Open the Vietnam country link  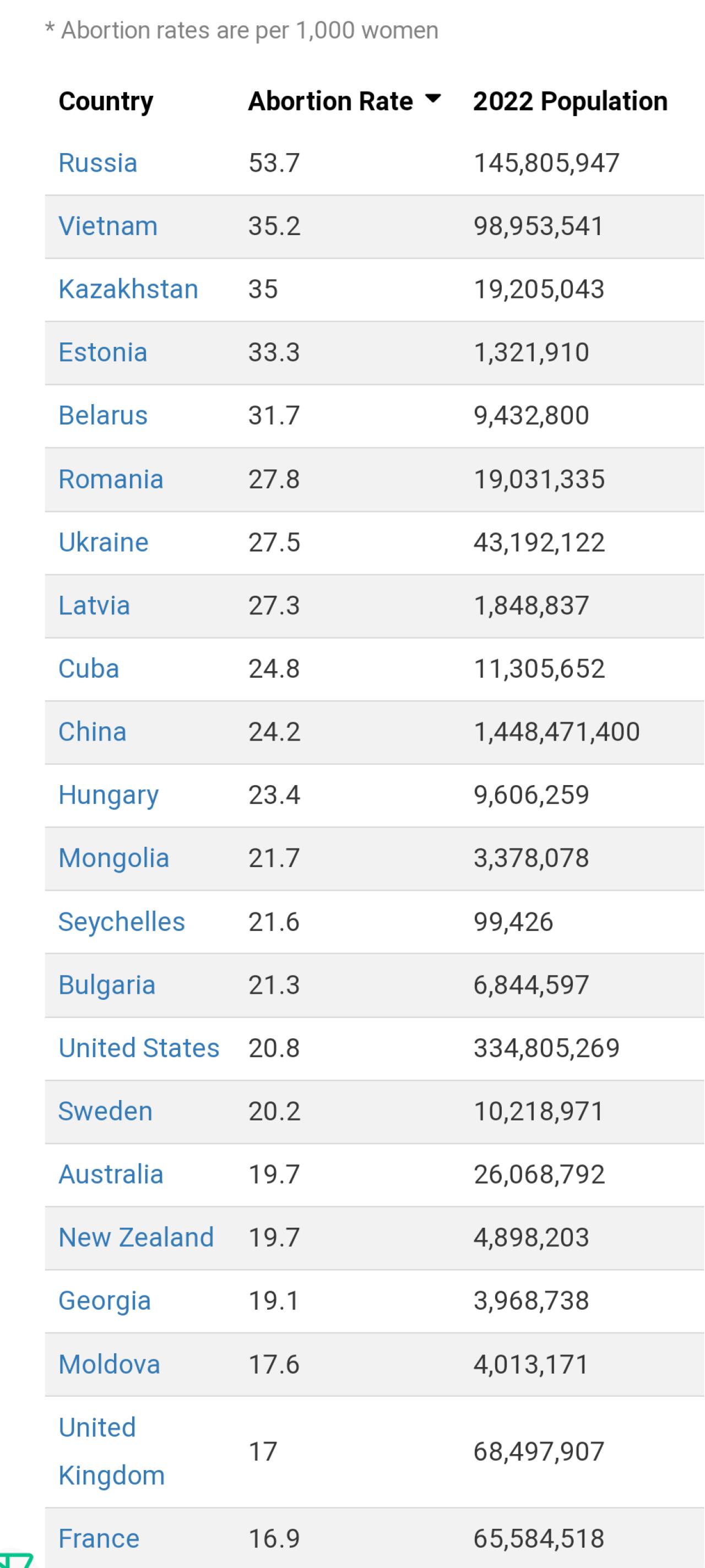coord(108,226)
